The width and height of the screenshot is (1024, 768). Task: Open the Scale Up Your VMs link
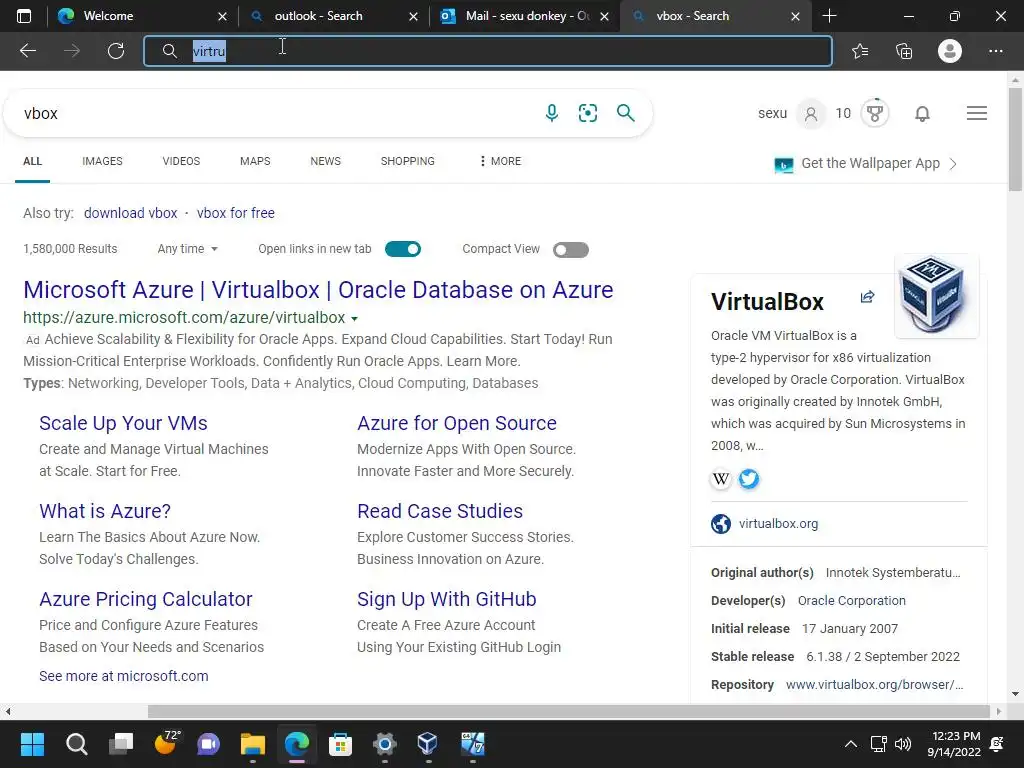pyautogui.click(x=123, y=423)
